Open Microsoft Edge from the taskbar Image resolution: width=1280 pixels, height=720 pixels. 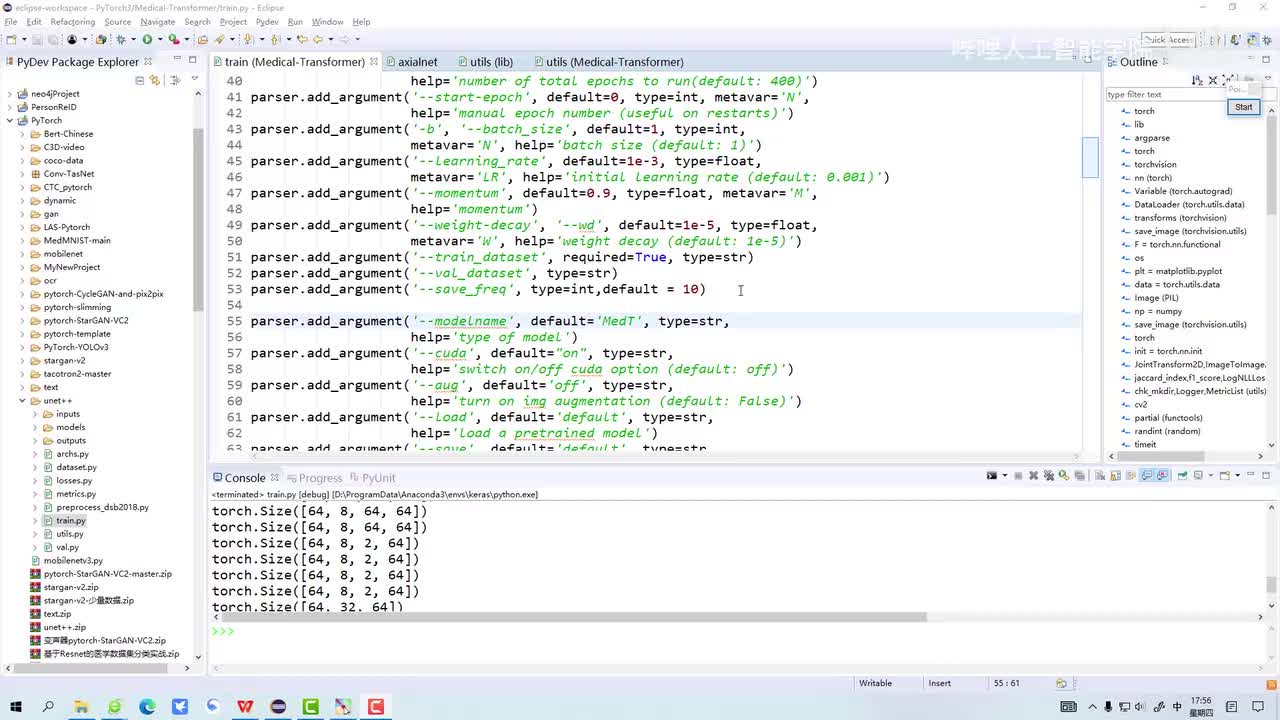pyautogui.click(x=147, y=707)
